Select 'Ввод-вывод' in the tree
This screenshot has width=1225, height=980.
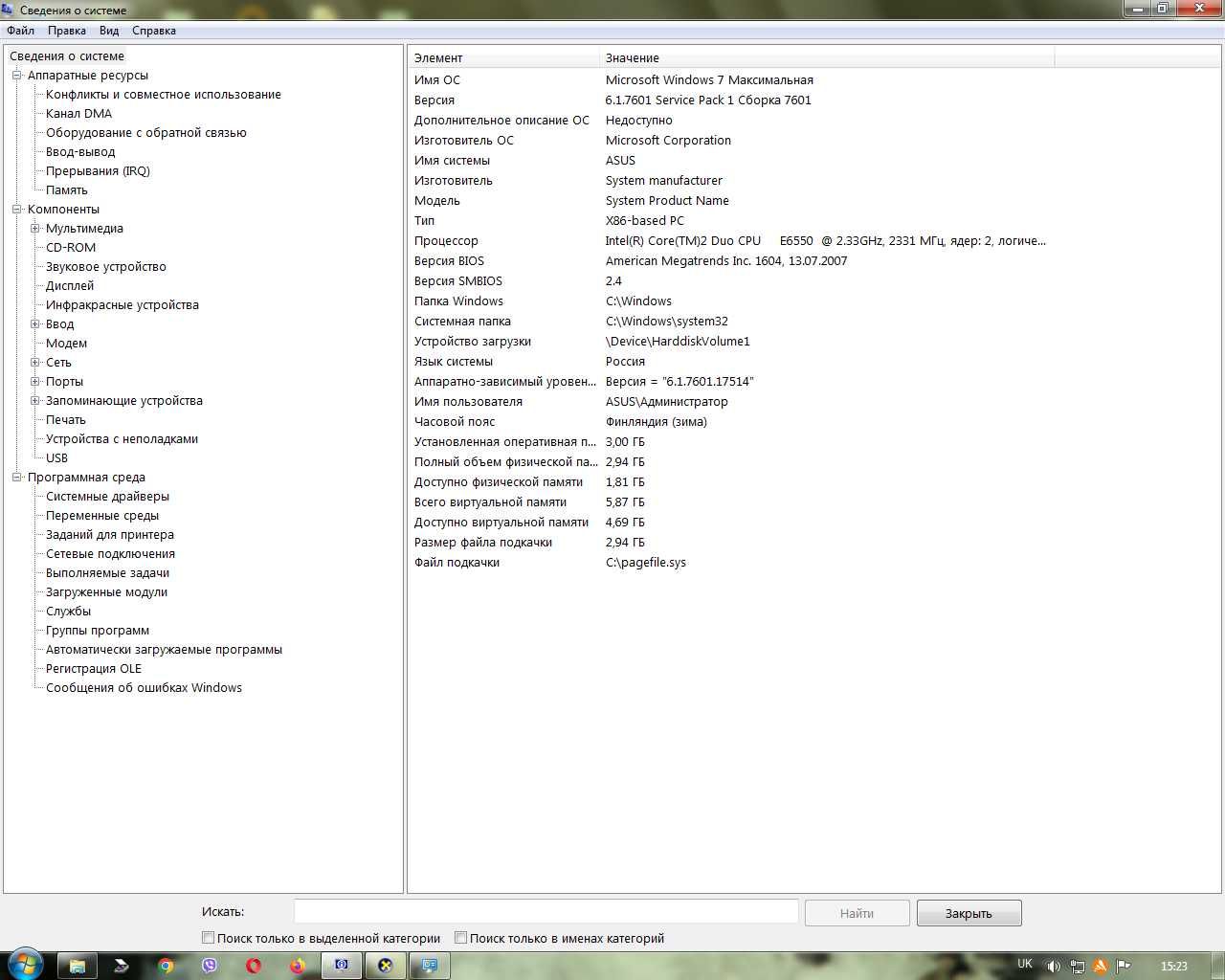point(80,152)
